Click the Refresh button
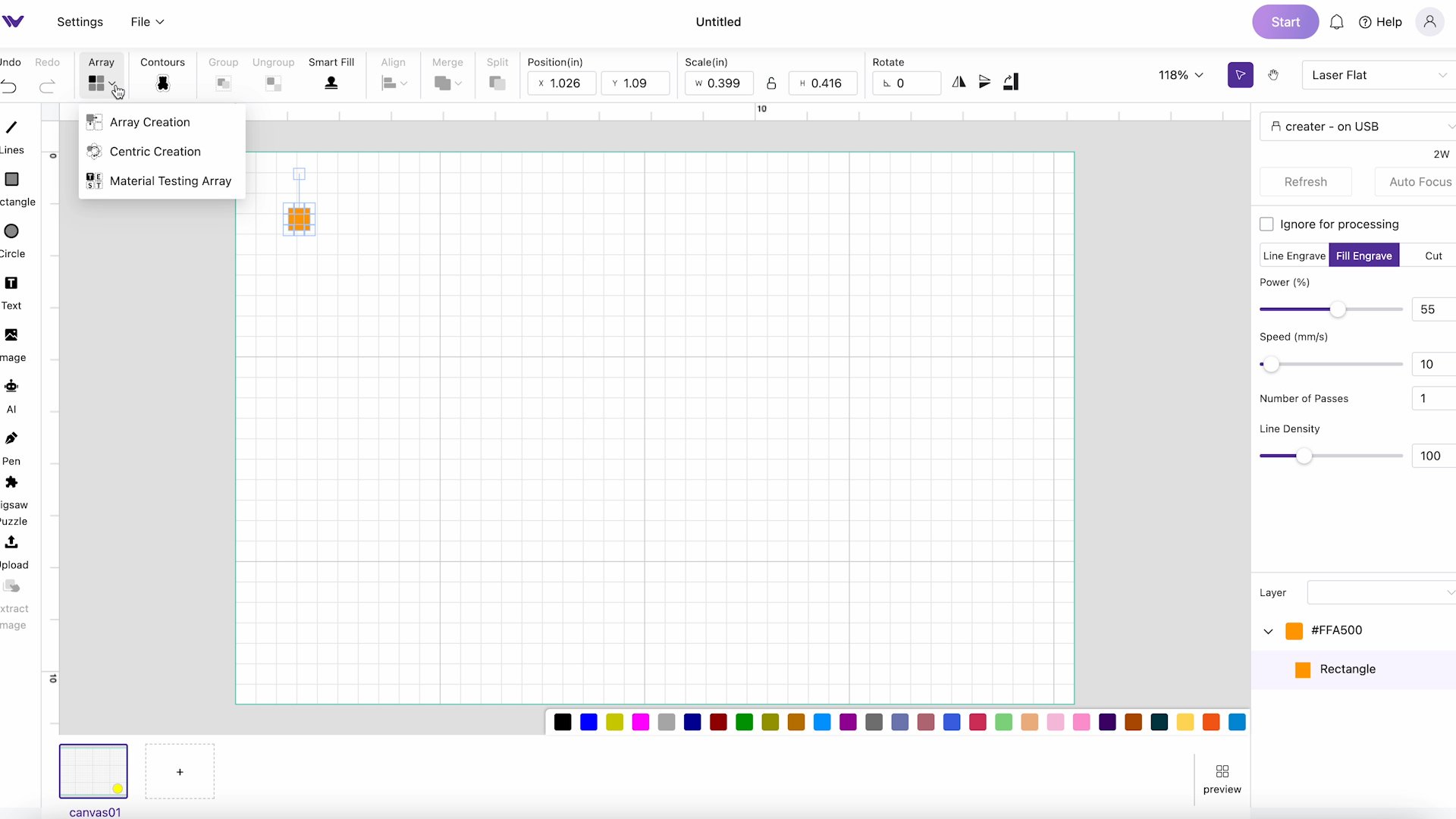 tap(1306, 181)
